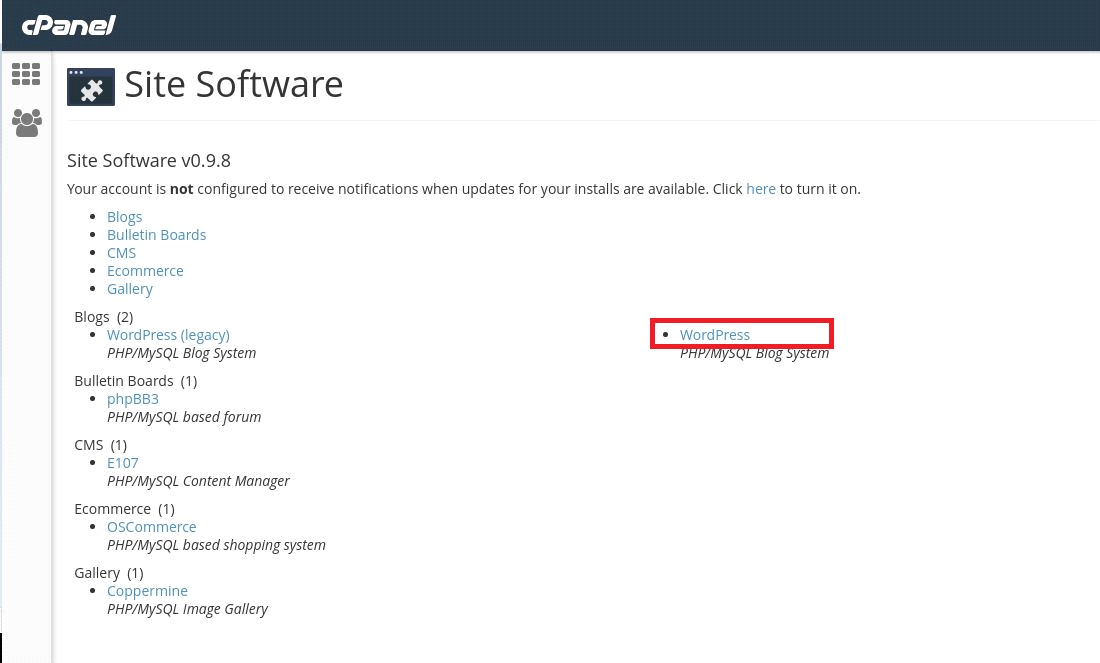Click the user management icon in the sidebar

point(26,122)
